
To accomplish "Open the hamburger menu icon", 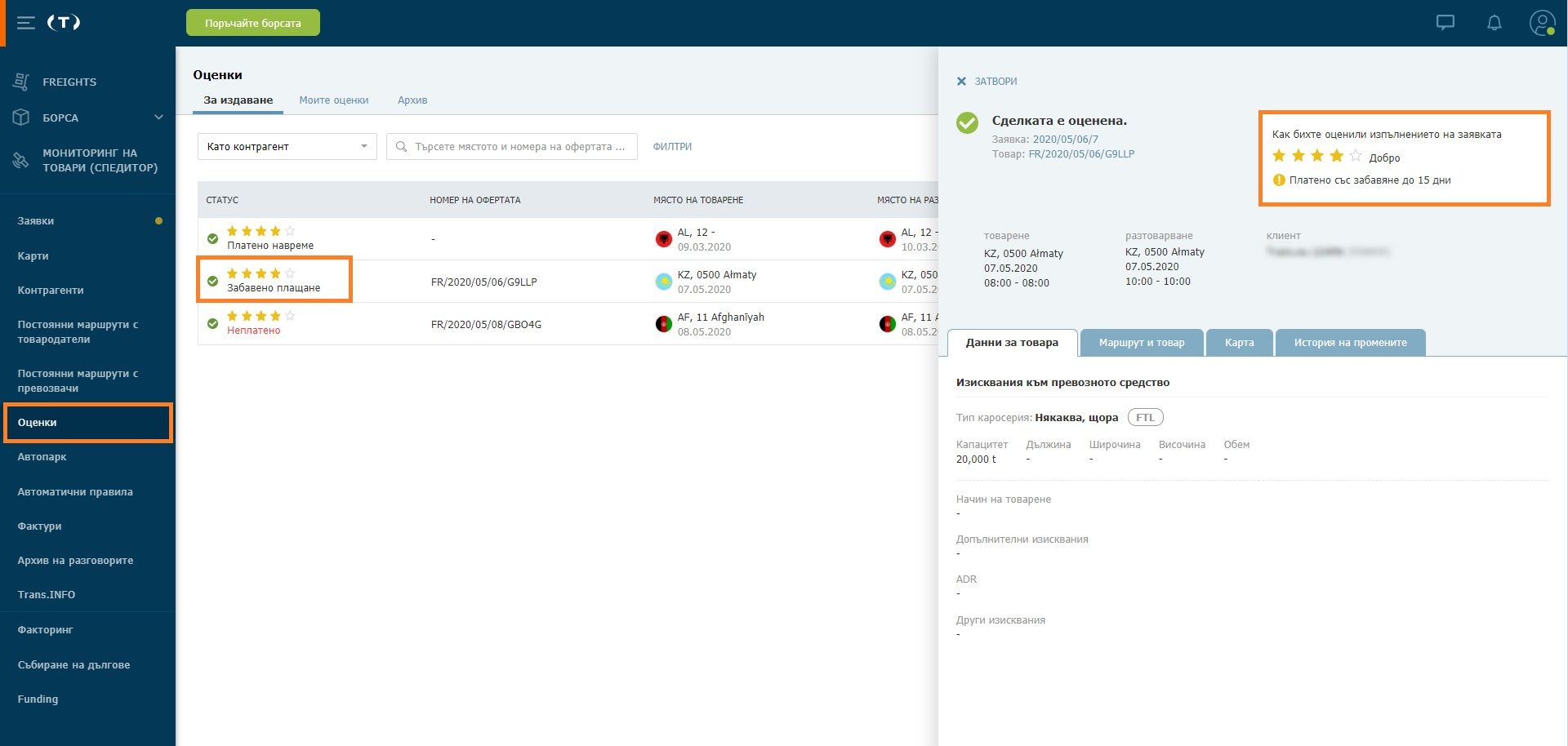I will coord(26,23).
